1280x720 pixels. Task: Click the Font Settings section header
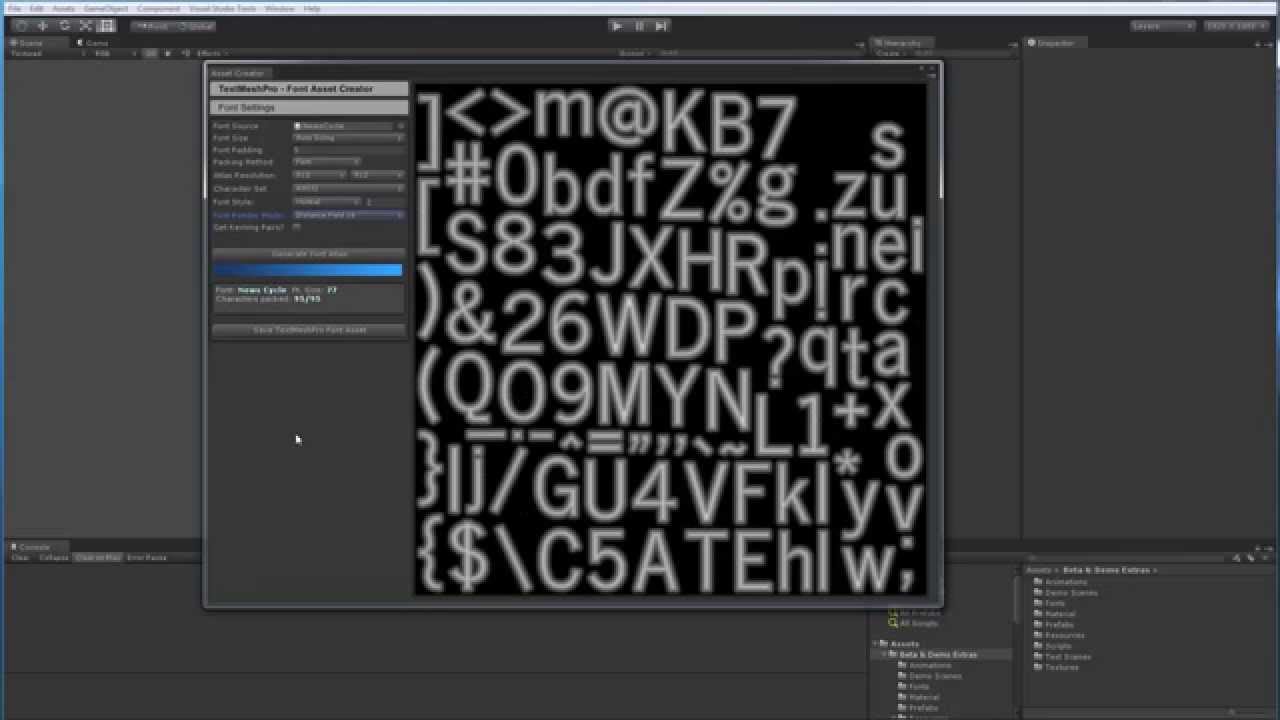[x=309, y=107]
